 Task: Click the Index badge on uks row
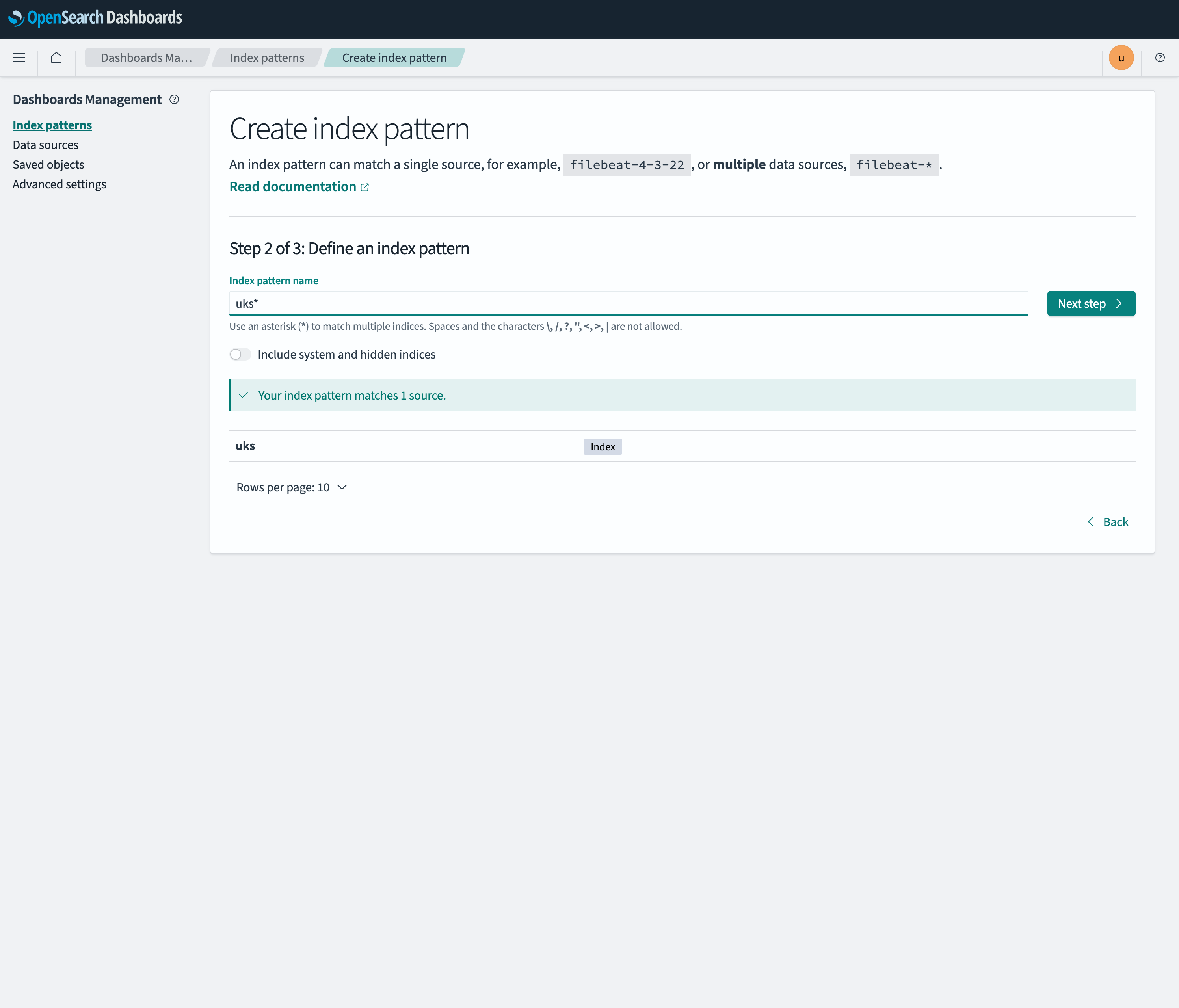(603, 447)
